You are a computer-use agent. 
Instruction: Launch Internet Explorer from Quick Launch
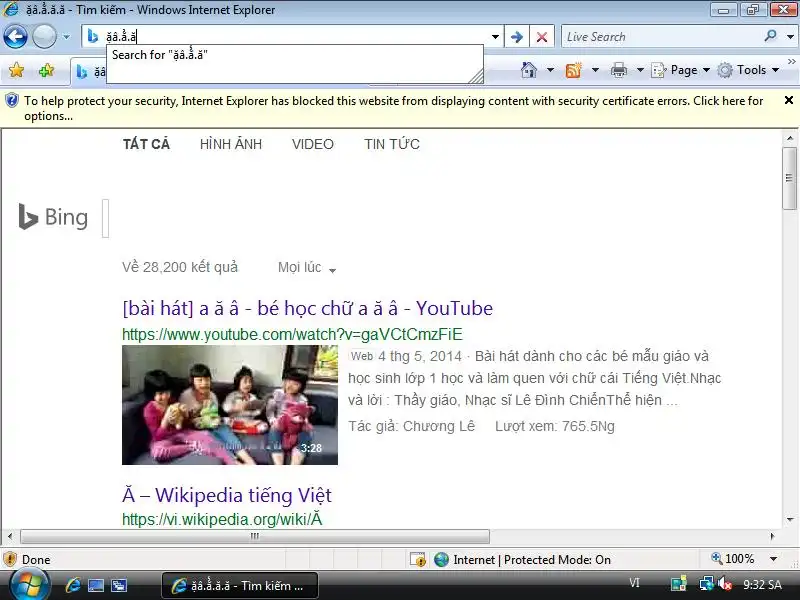point(73,585)
